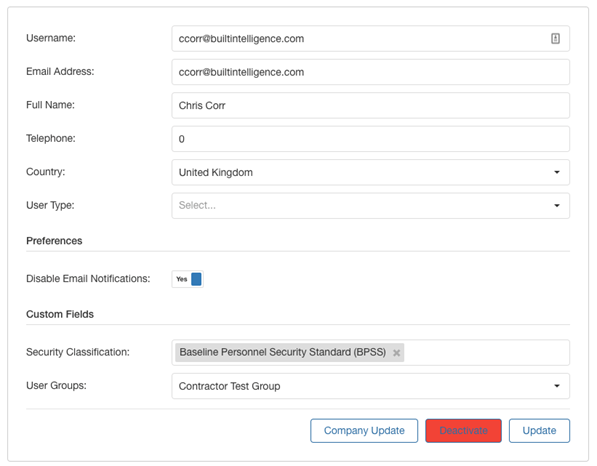597x466 pixels.
Task: Select the Full Name field with Chris Corr
Action: [x=370, y=105]
